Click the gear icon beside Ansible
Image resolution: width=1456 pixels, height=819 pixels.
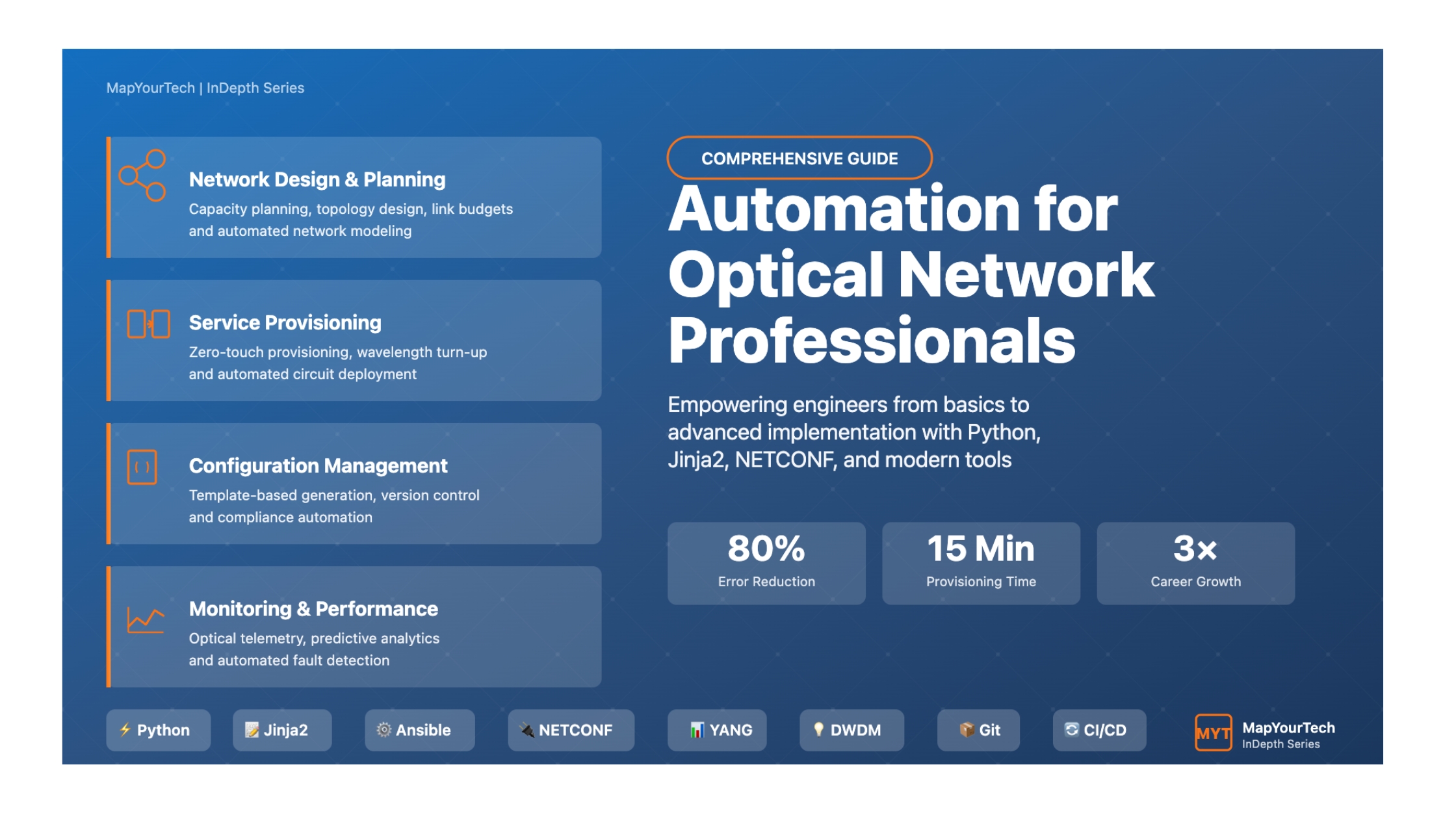(384, 730)
